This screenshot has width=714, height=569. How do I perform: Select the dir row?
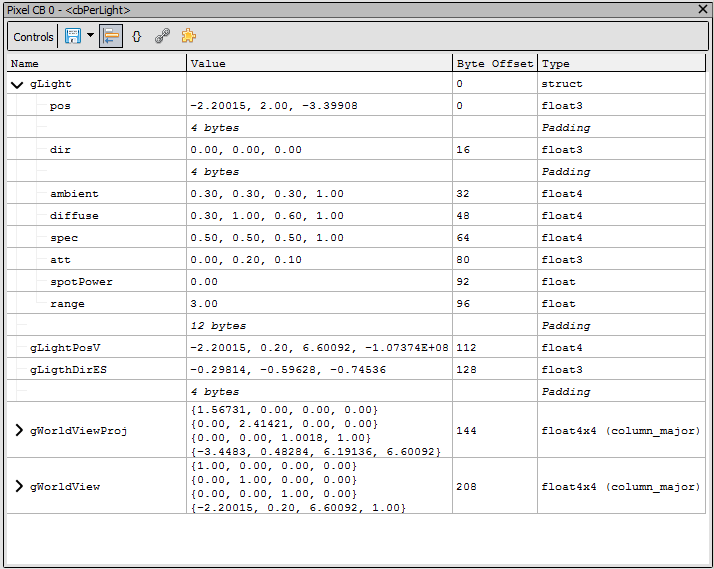[x=356, y=150]
